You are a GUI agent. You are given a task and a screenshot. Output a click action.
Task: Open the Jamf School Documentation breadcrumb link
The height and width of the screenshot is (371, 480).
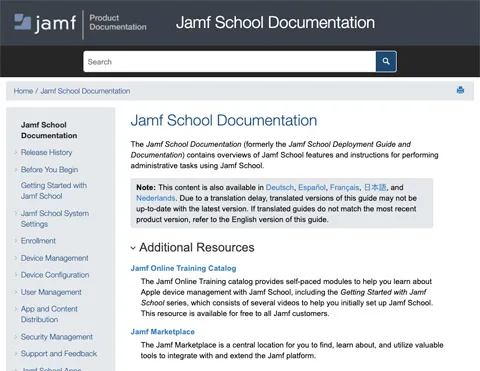(85, 91)
